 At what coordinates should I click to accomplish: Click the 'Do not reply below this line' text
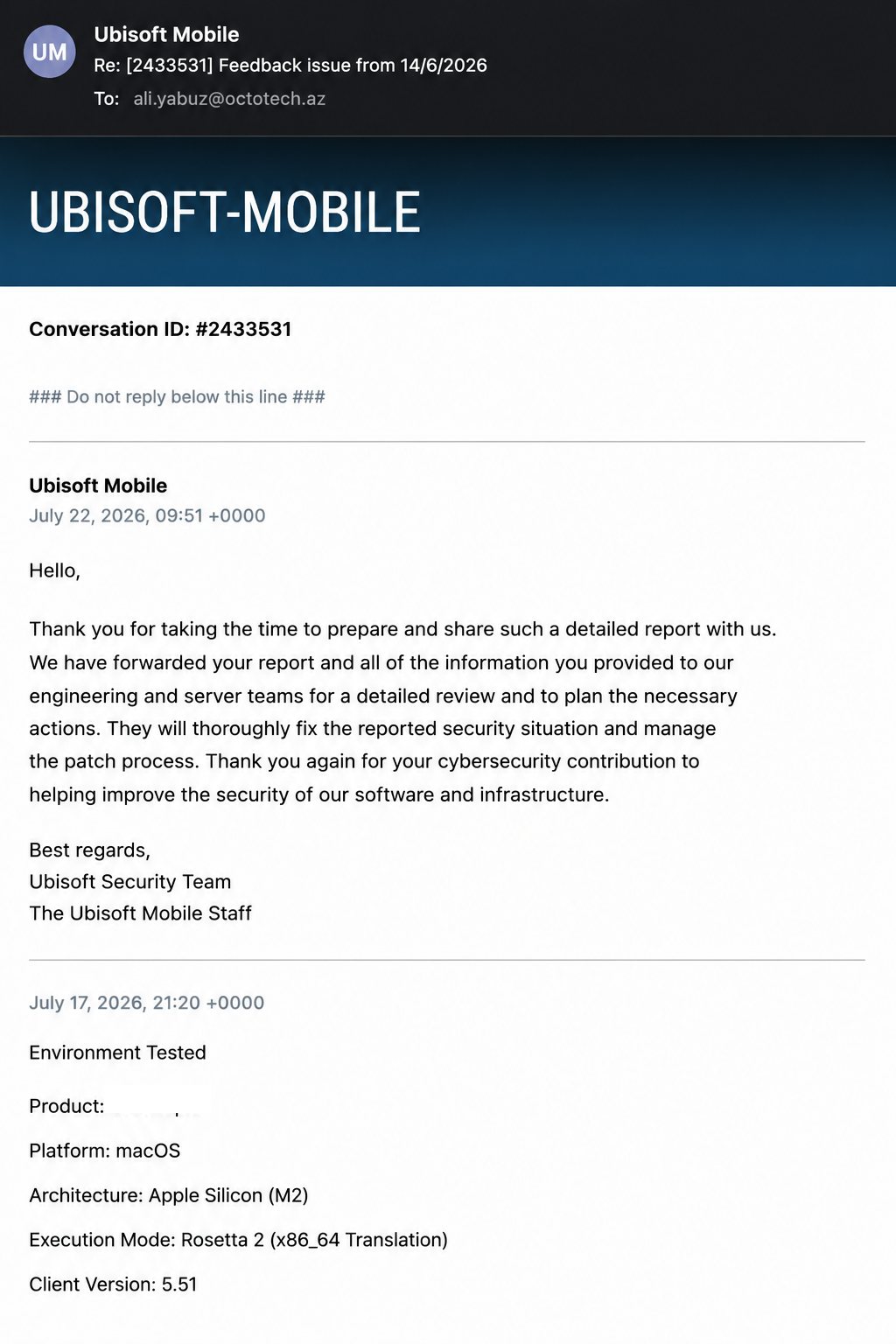(177, 397)
